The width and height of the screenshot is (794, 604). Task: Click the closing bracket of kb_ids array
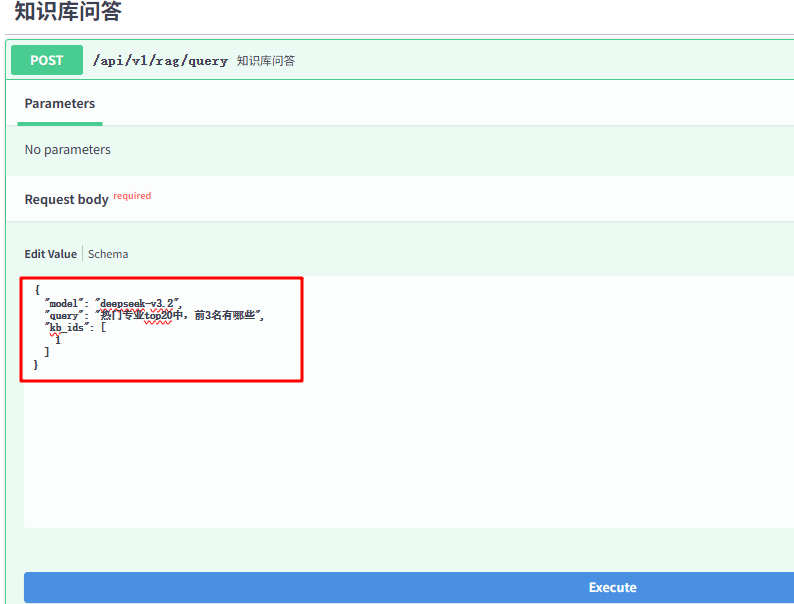tap(47, 352)
